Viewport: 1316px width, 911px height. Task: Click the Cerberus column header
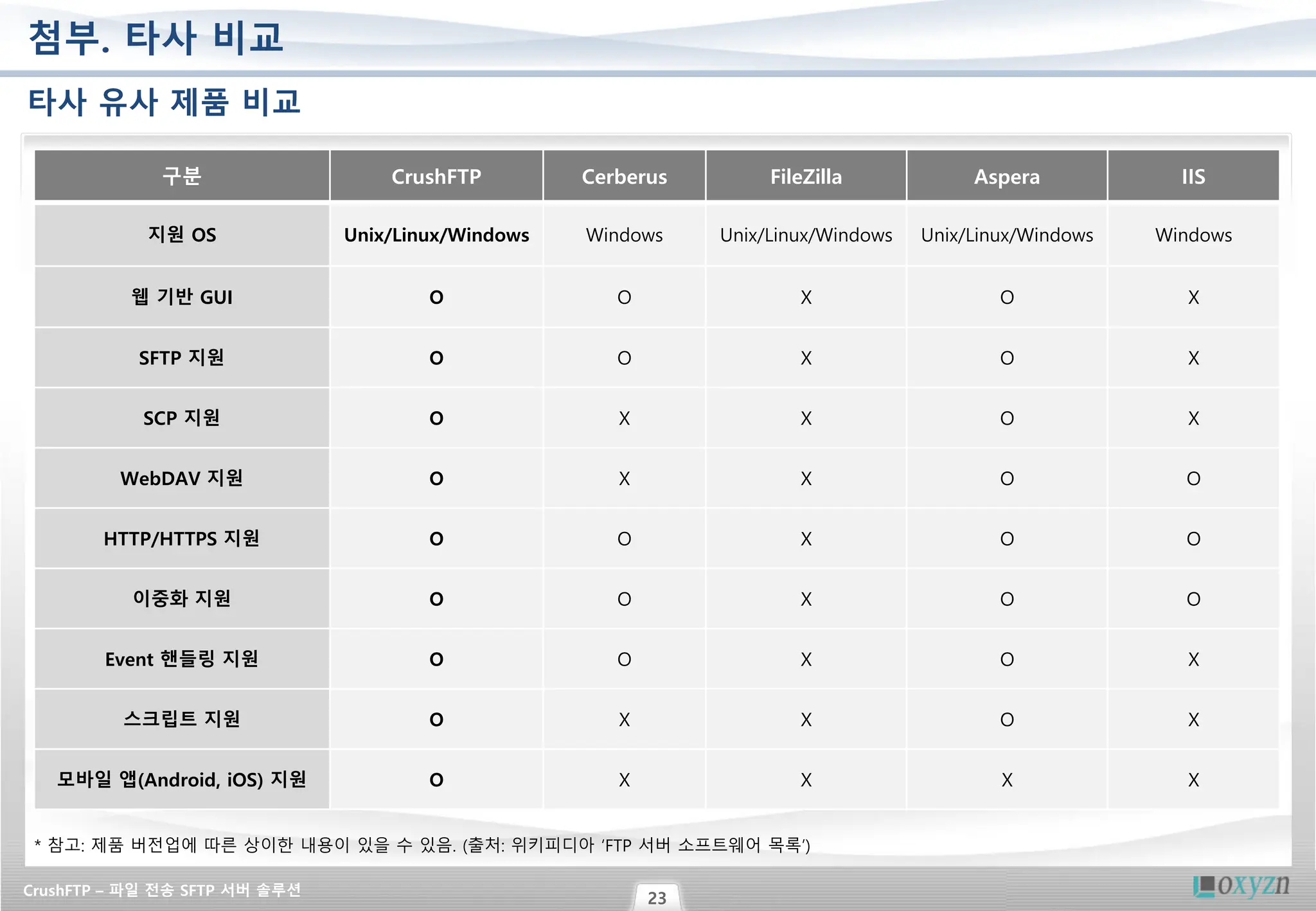coord(624,176)
